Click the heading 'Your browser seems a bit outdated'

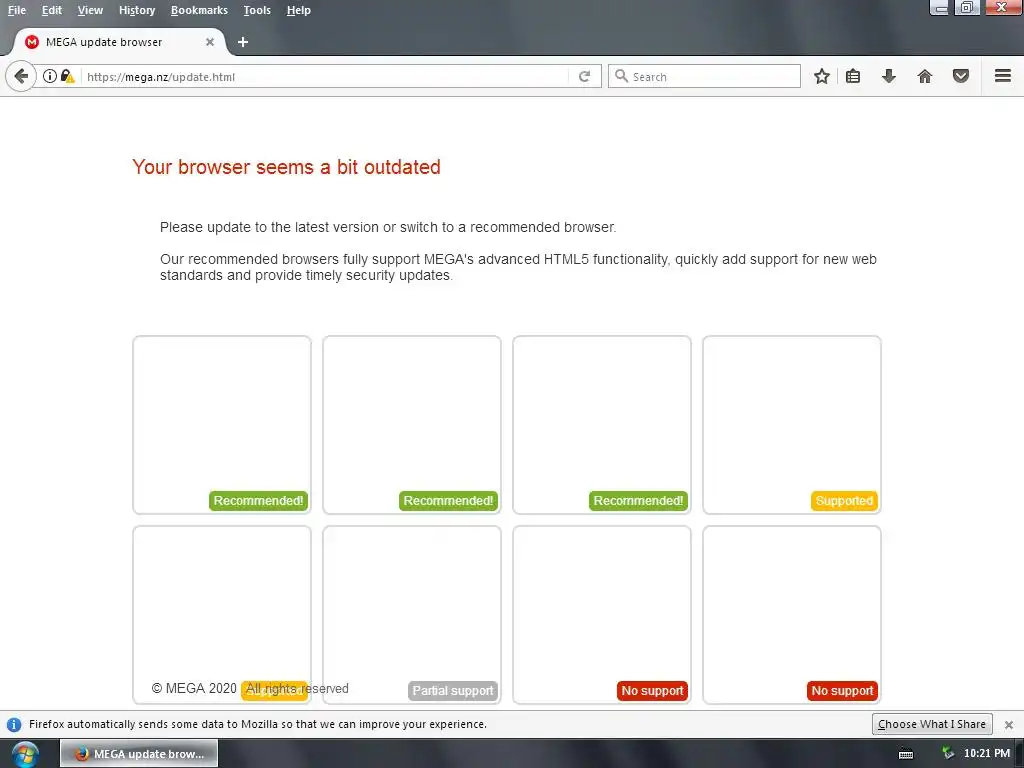[x=286, y=167]
